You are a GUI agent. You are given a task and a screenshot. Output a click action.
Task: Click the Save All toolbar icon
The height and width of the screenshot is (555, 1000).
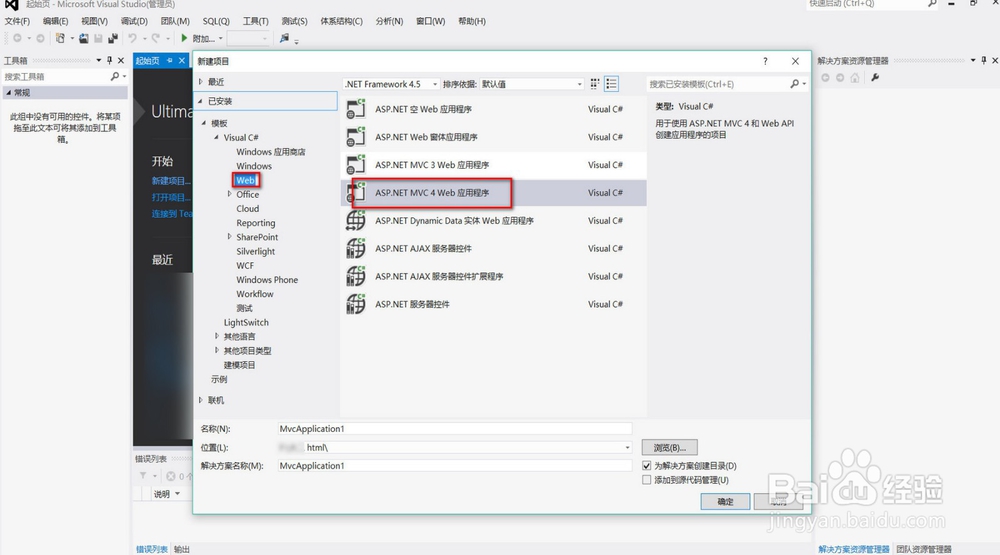coord(113,38)
